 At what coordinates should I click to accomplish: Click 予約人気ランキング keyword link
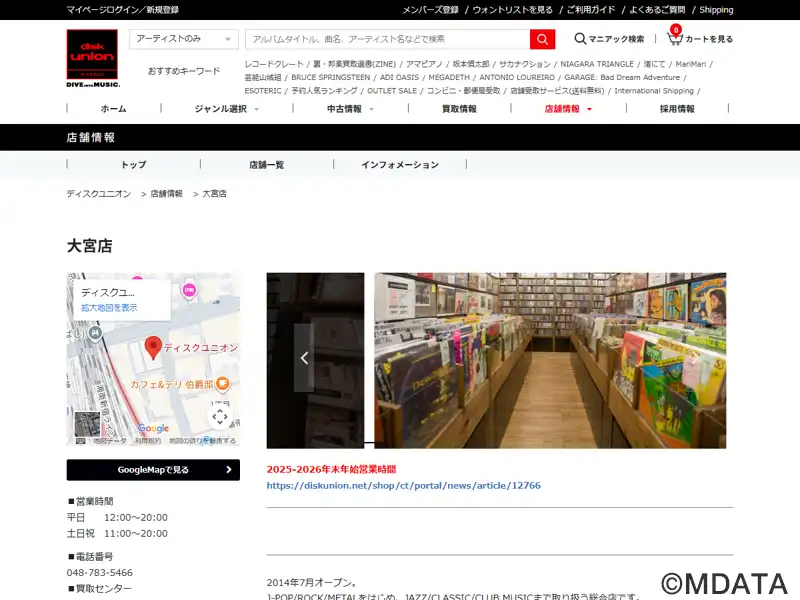[x=324, y=90]
